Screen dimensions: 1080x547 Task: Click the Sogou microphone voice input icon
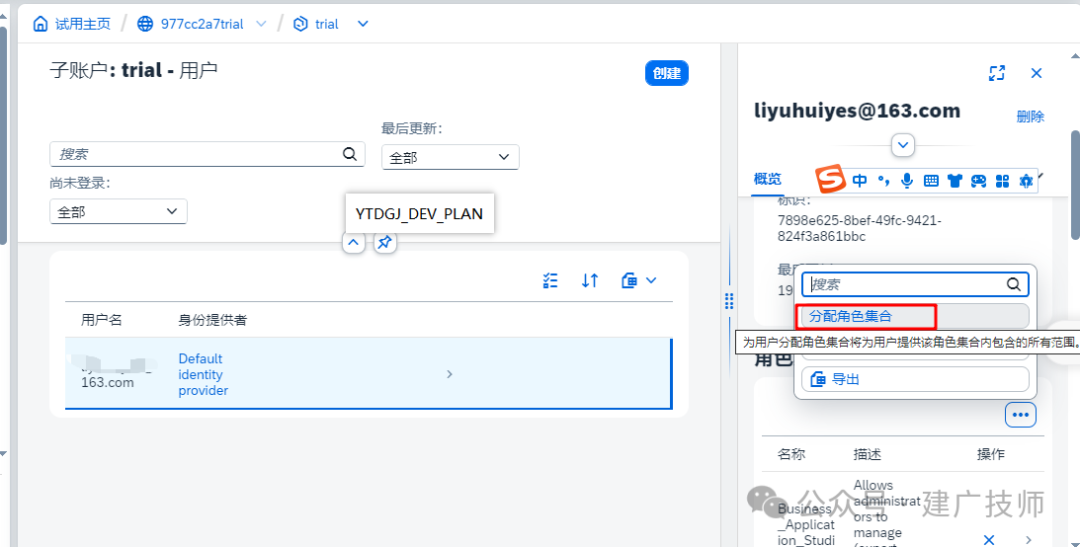[907, 180]
